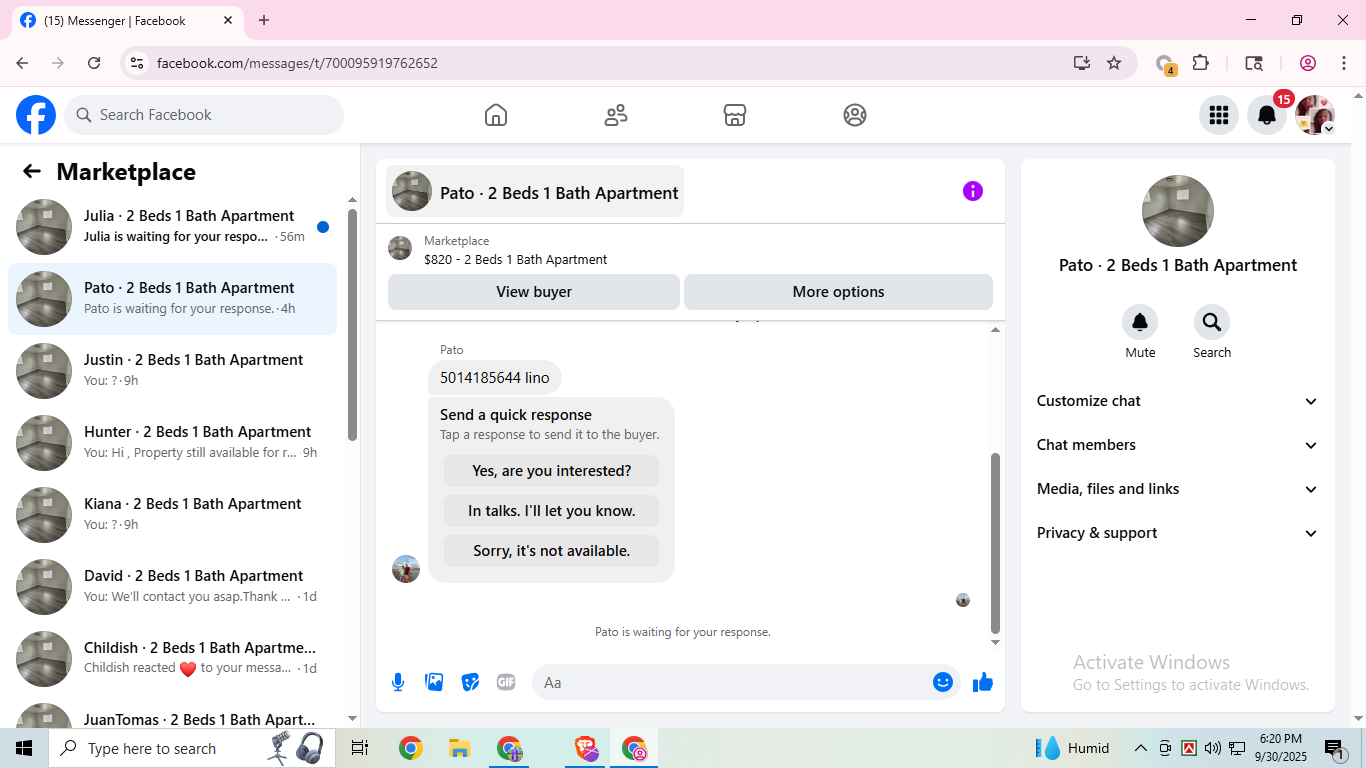Expand Media, files and links section
The image size is (1366, 768).
pos(1178,489)
